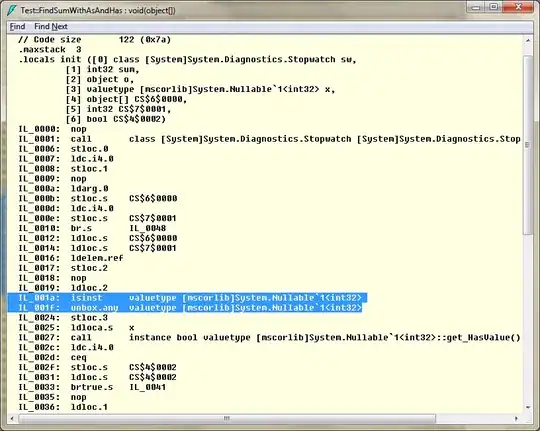This screenshot has height=431, width=540.
Task: Click the highlighted 'IL_001f: unbox.any' line
Action: pos(190,308)
